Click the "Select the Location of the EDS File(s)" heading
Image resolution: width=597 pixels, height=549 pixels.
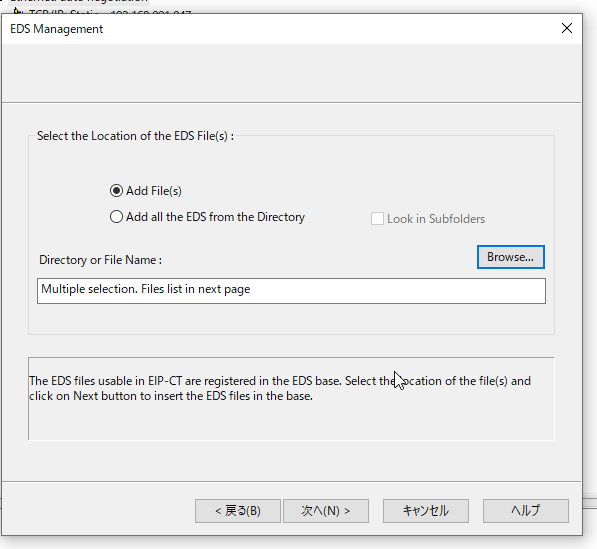tap(135, 136)
